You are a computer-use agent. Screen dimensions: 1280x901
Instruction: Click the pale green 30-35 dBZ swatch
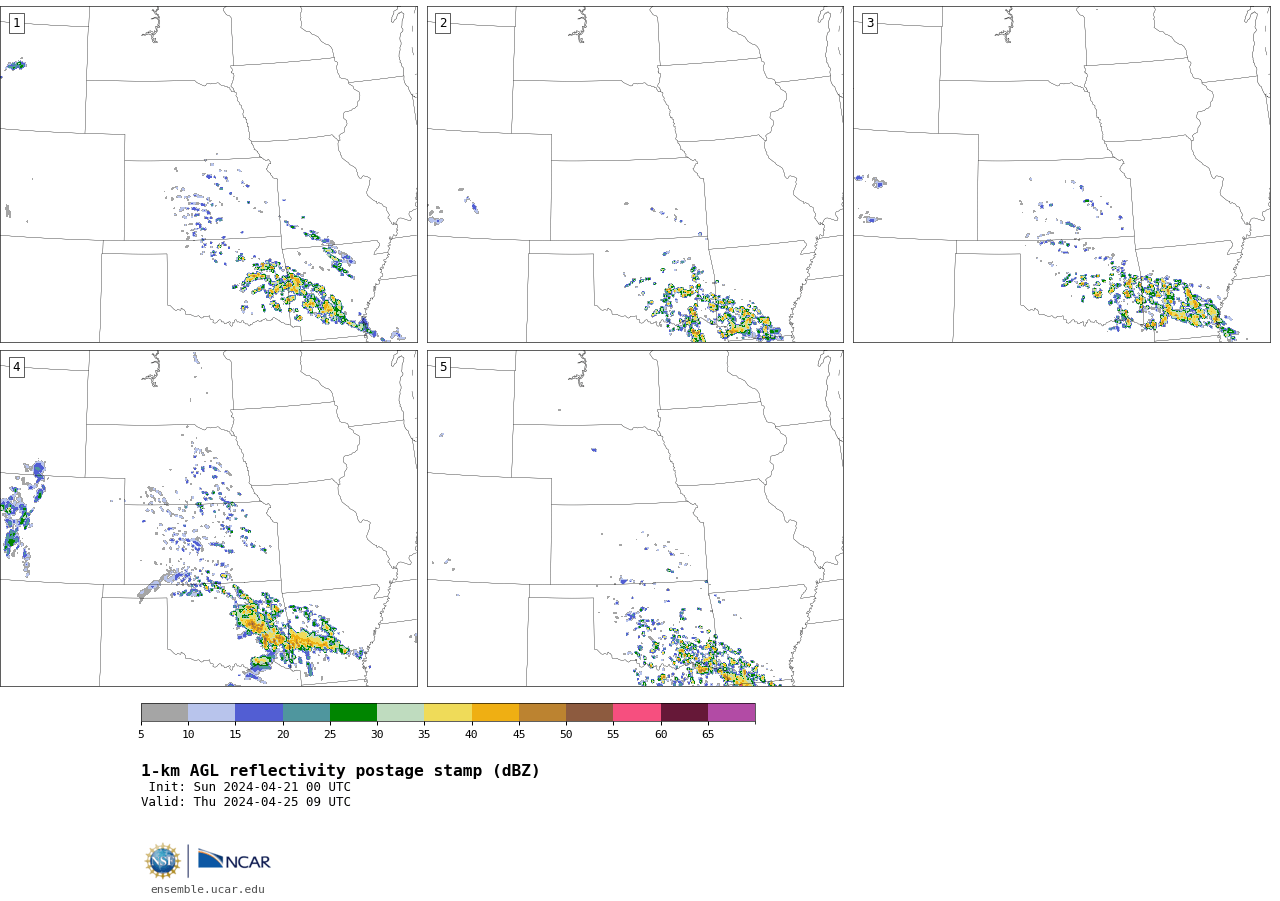coord(400,713)
